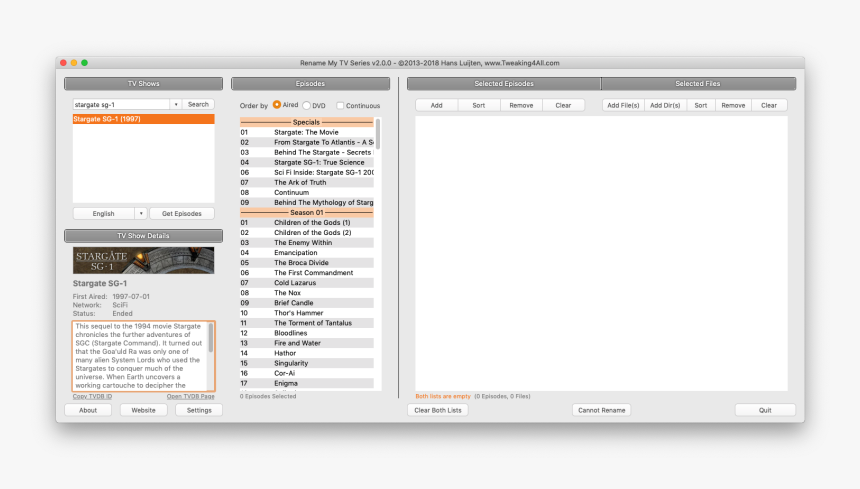Click Clear in Selected Episodes toolbar

point(563,105)
